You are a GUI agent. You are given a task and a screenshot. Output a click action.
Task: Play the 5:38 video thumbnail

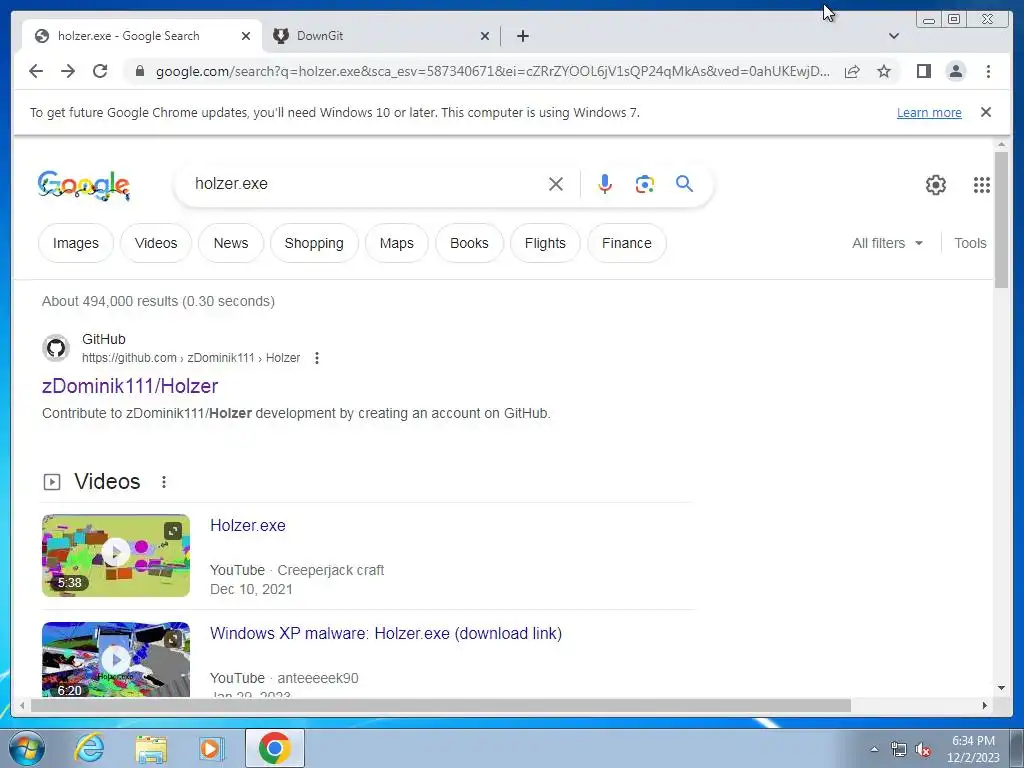pos(116,555)
